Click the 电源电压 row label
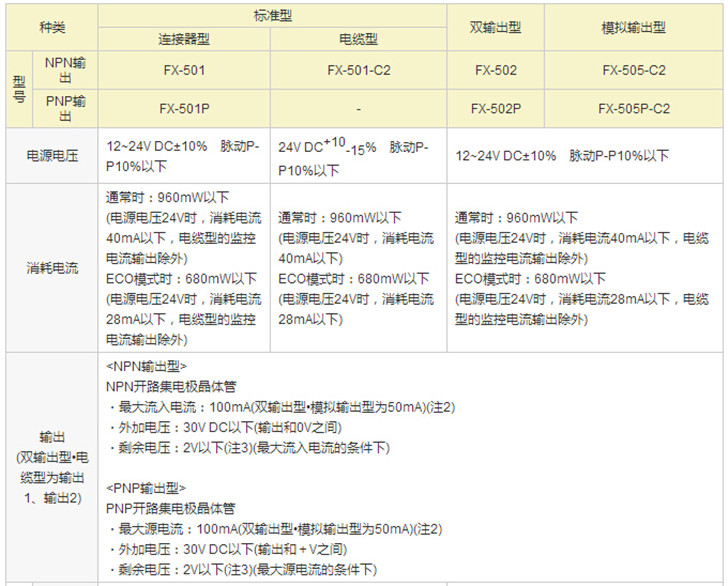This screenshot has width=728, height=586. pyautogui.click(x=52, y=156)
